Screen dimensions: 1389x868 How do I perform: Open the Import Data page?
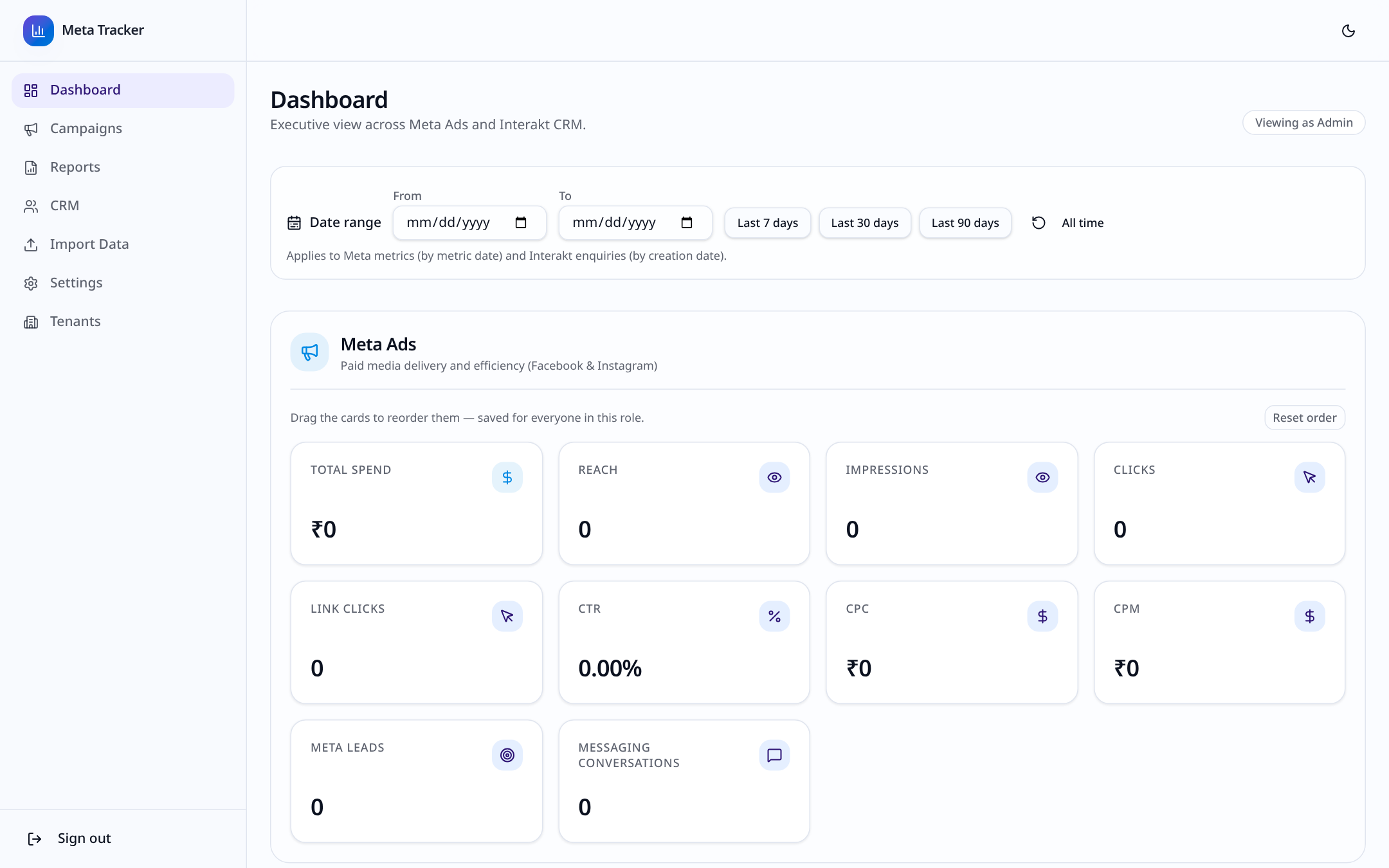point(123,244)
